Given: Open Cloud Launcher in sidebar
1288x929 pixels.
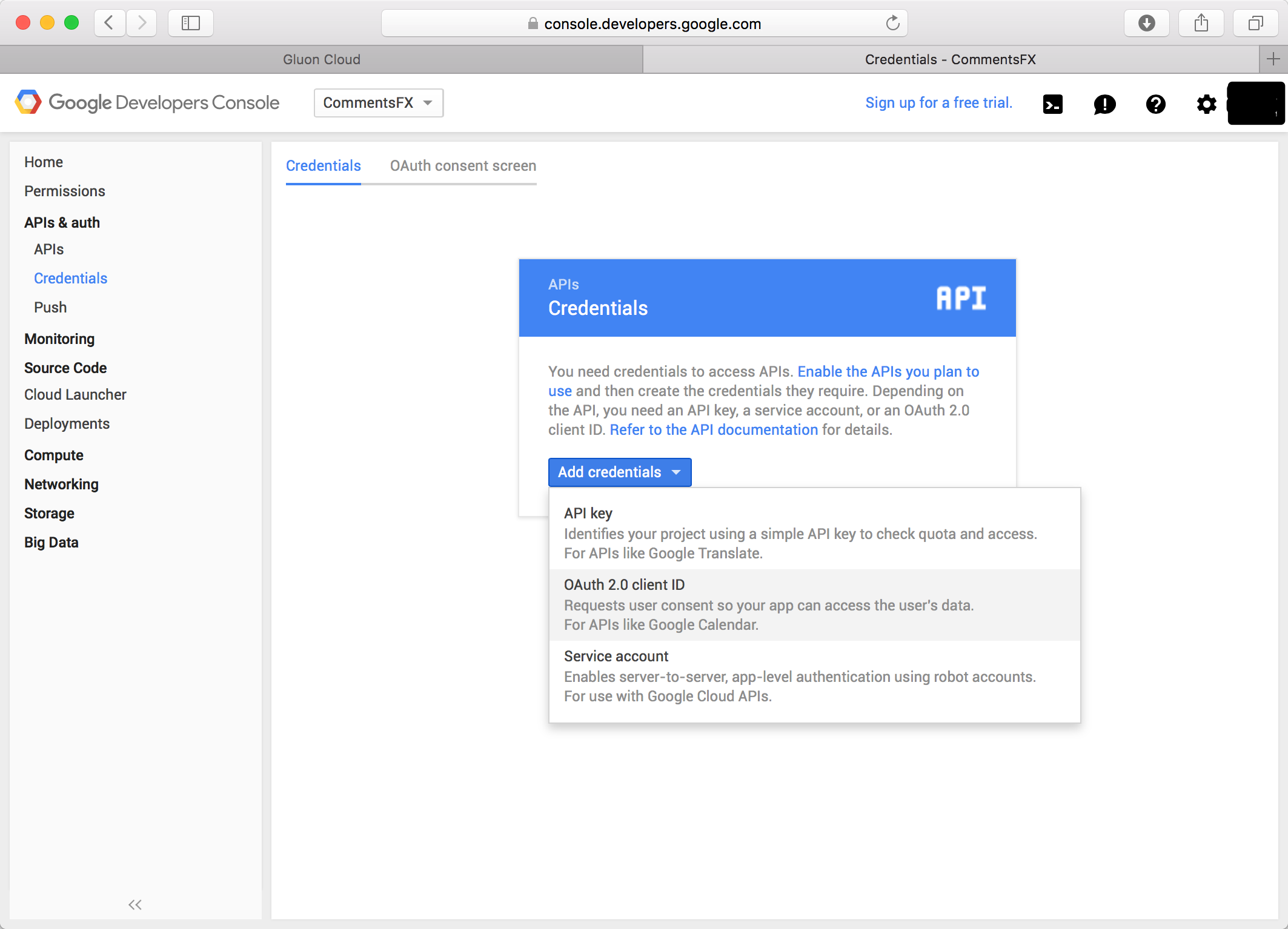Looking at the screenshot, I should tap(75, 395).
